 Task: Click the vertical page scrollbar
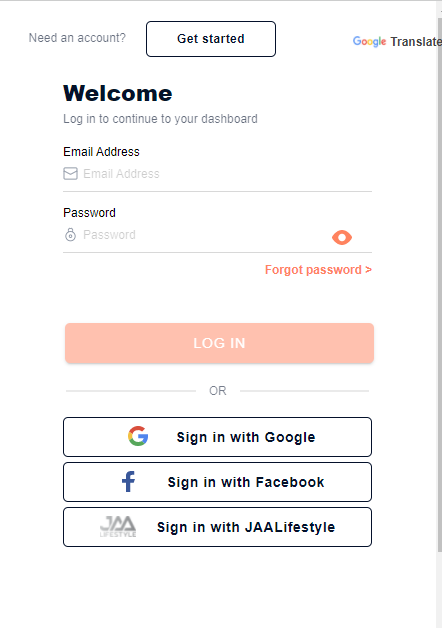click(439, 280)
